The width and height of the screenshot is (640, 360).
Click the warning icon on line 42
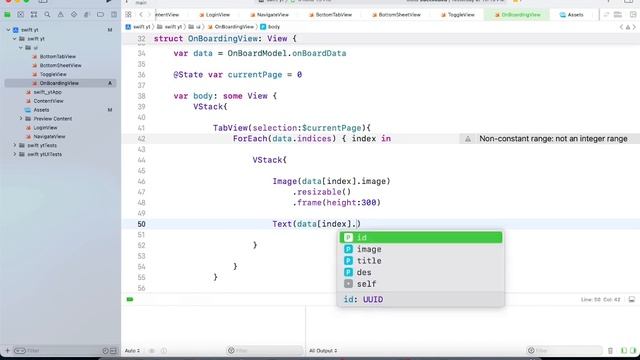468,139
